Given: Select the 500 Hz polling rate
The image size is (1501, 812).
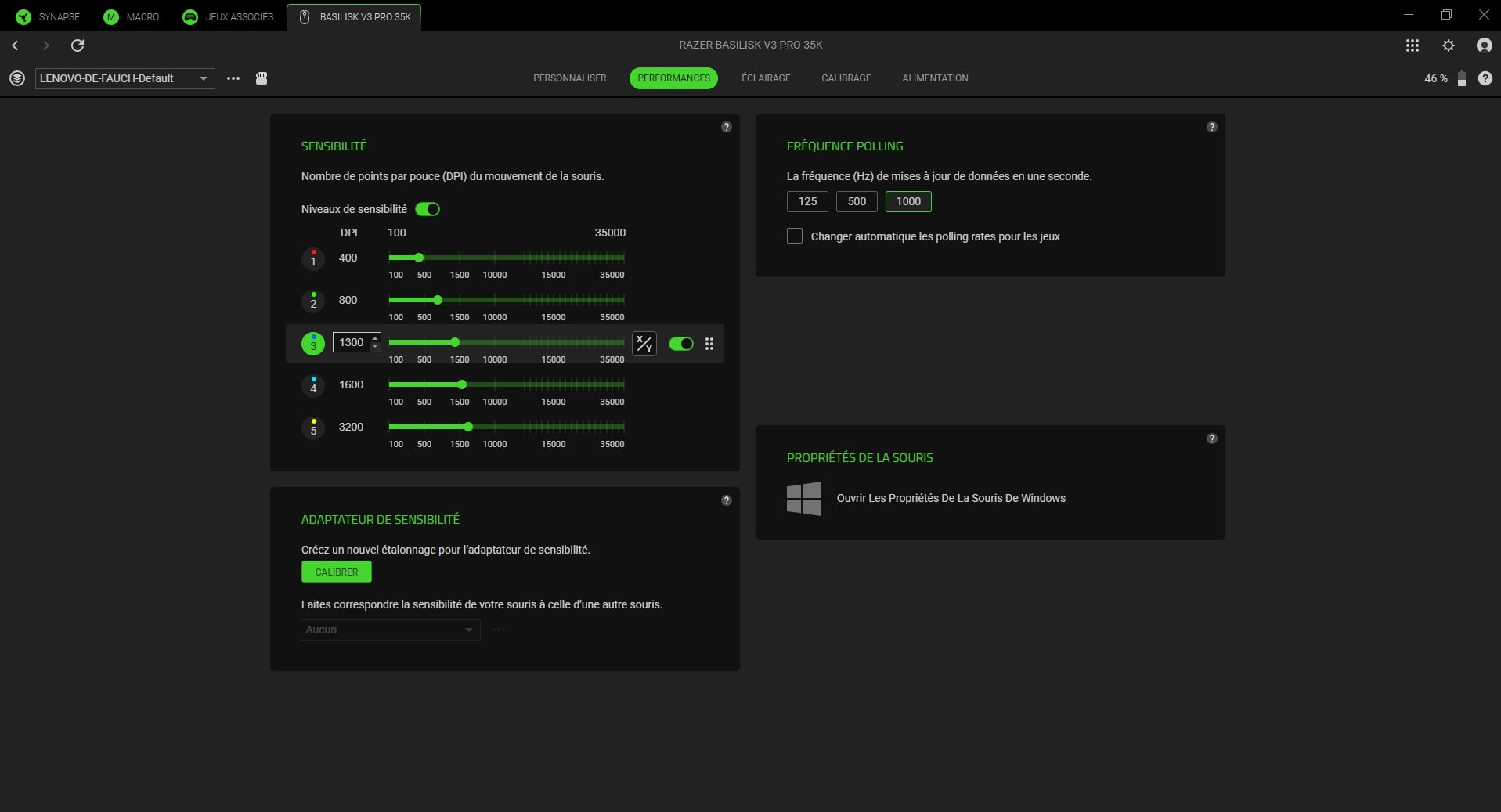Looking at the screenshot, I should (x=857, y=201).
